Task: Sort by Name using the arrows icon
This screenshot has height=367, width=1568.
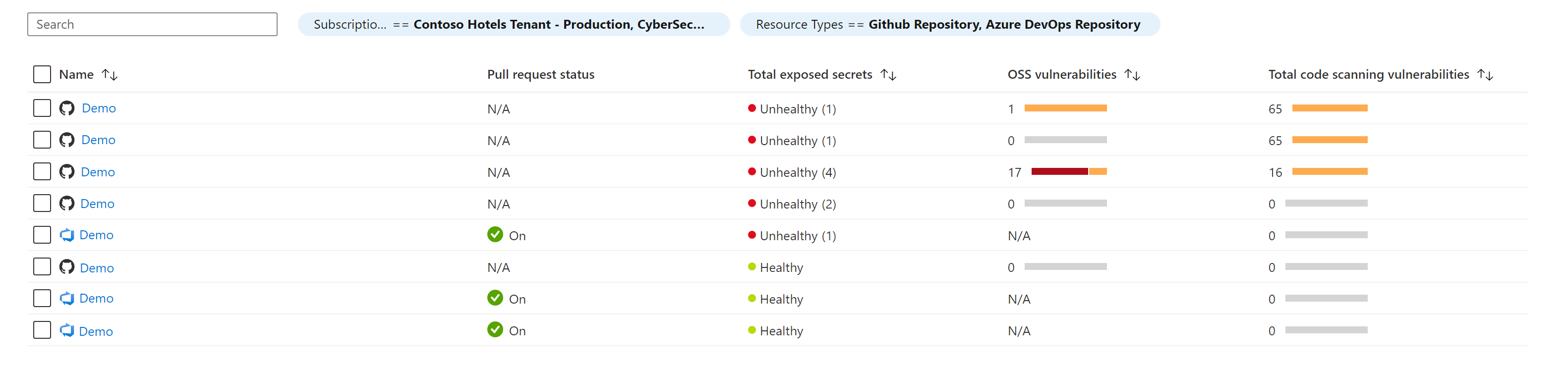Action: point(110,75)
